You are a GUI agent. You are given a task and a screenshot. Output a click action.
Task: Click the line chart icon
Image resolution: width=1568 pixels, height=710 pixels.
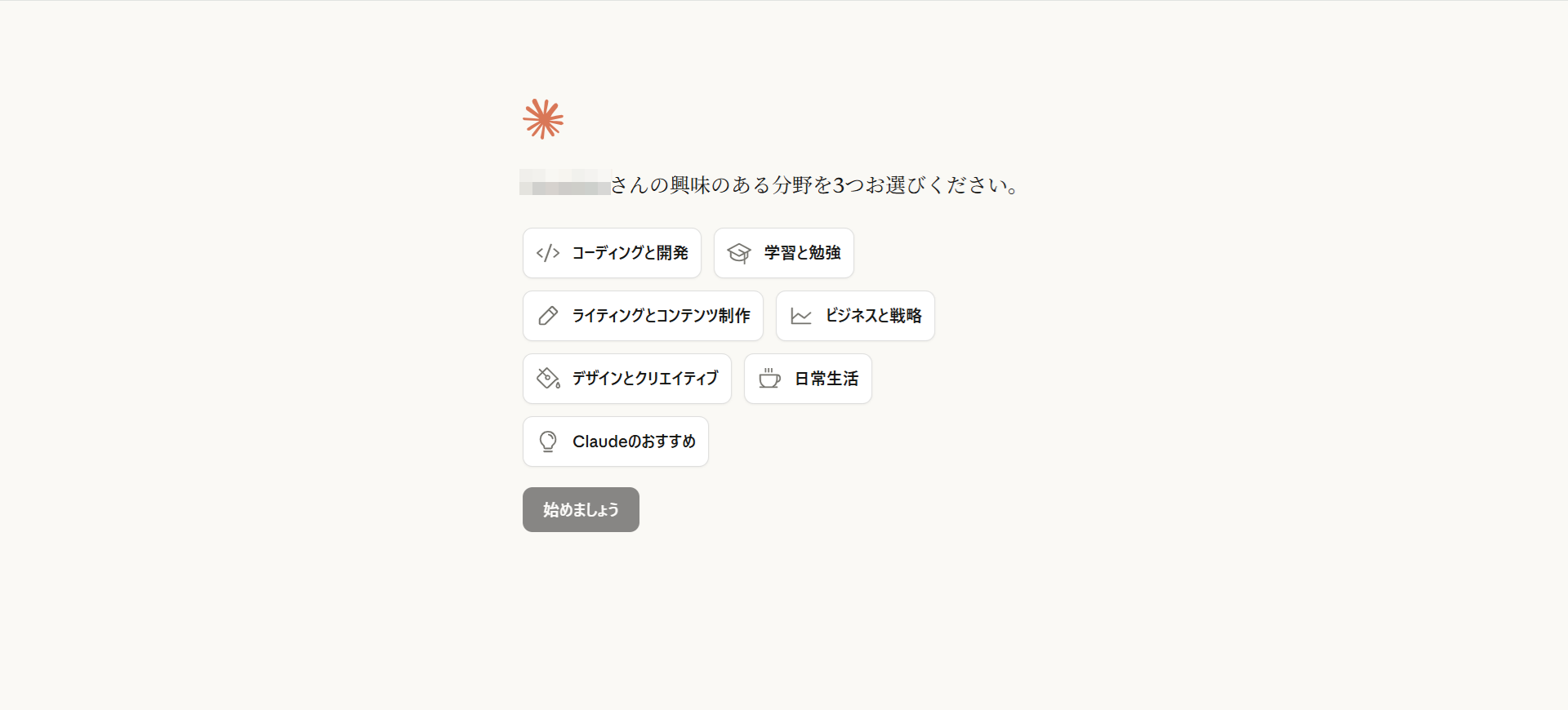801,316
